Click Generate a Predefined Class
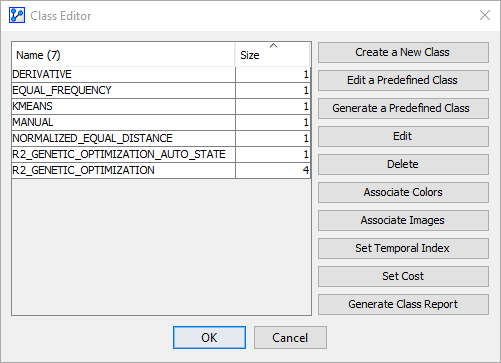501x363 pixels. point(403,108)
